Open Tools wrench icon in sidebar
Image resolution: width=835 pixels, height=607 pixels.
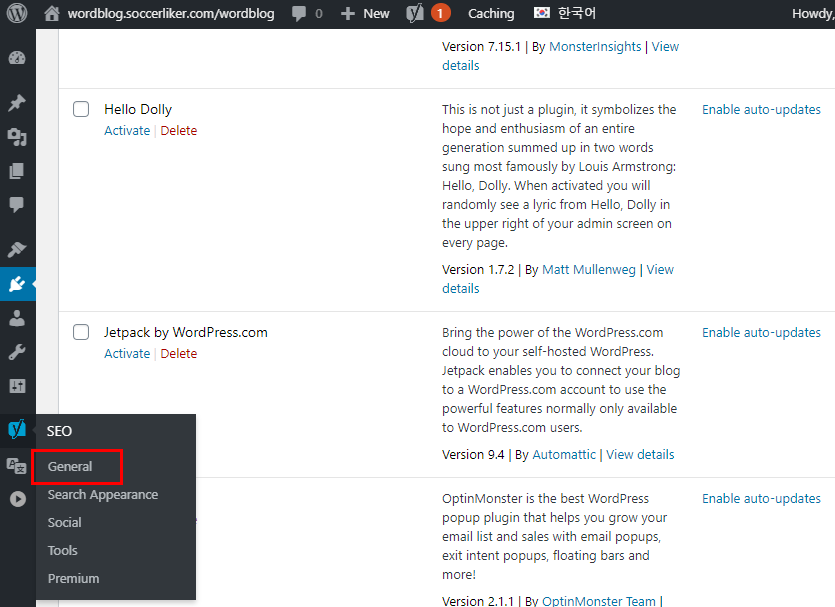tap(17, 352)
